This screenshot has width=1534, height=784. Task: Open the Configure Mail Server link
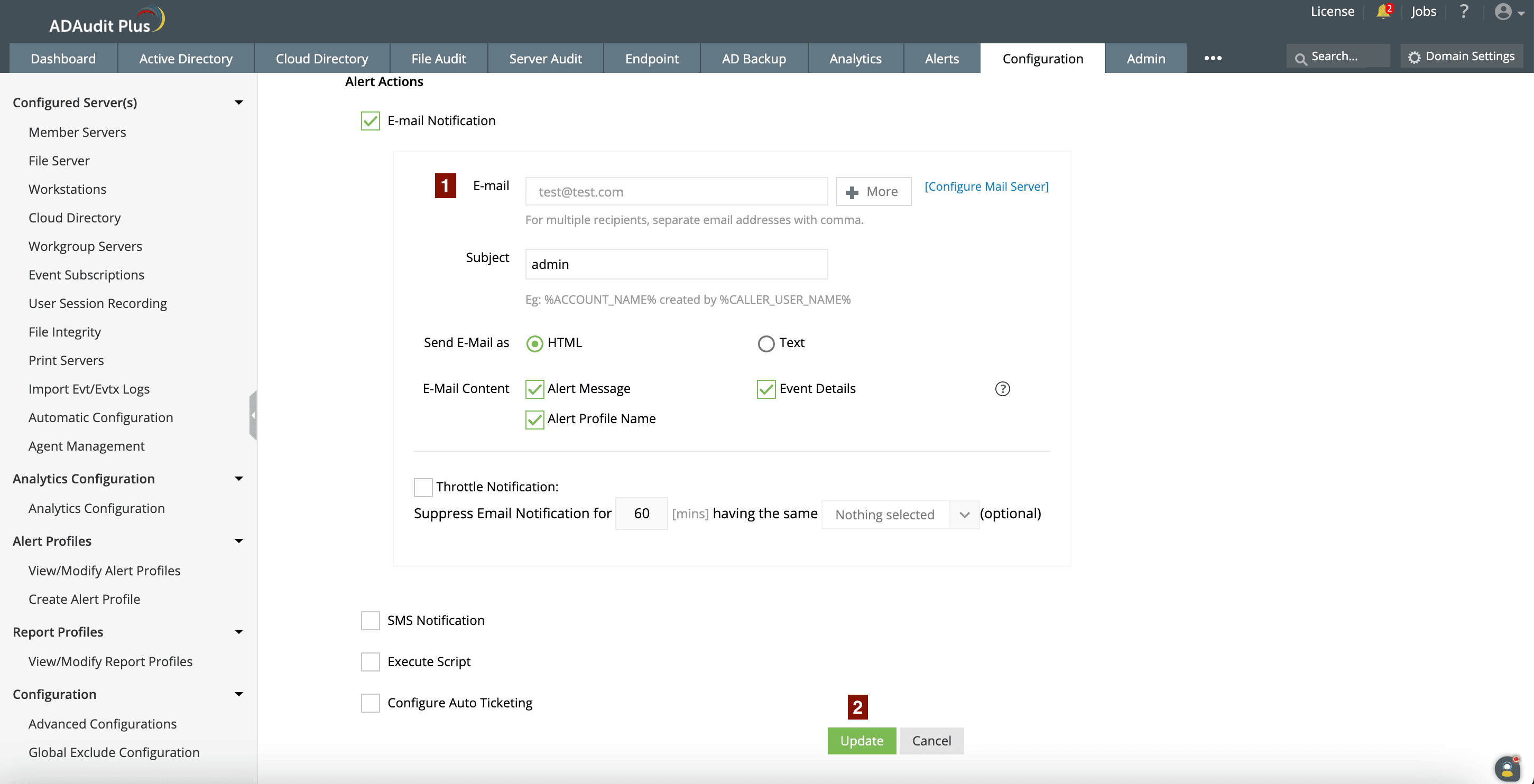click(986, 186)
